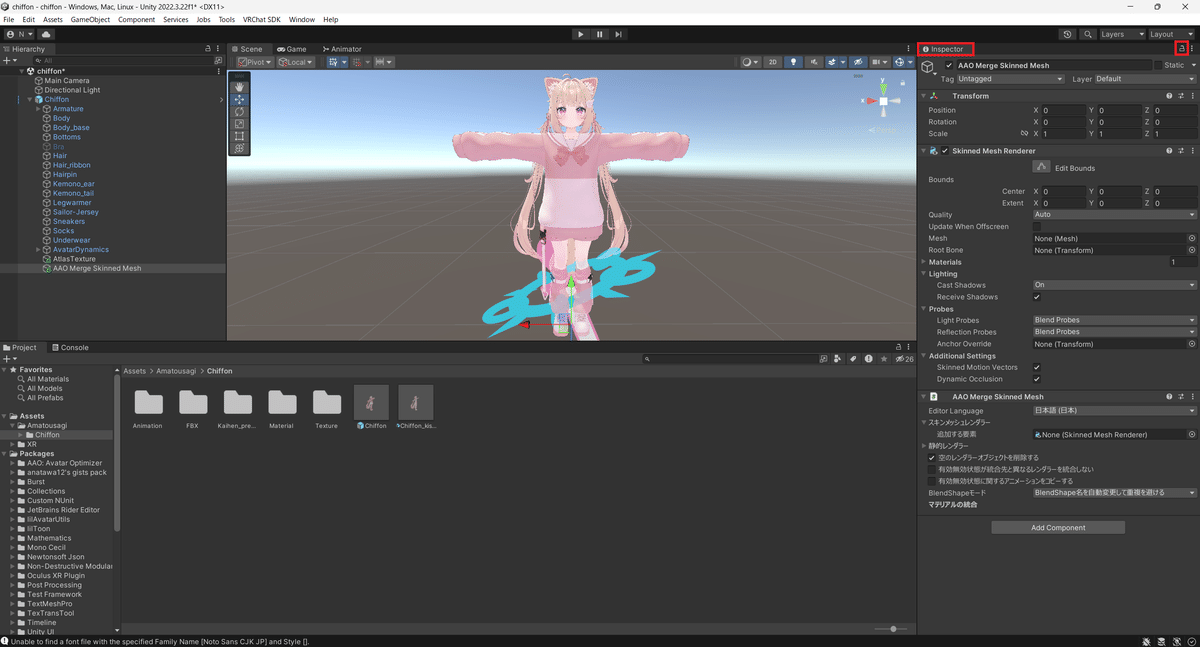This screenshot has height=647, width=1200.
Task: Open the Light Probes dropdown
Action: pyautogui.click(x=1114, y=320)
